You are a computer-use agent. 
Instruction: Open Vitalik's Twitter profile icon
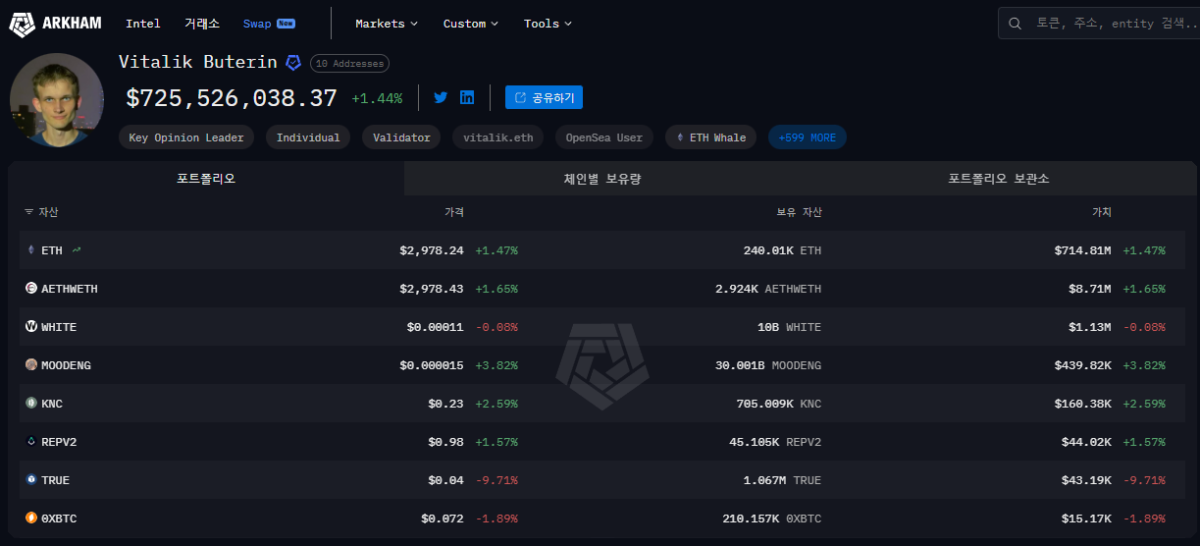coord(440,97)
